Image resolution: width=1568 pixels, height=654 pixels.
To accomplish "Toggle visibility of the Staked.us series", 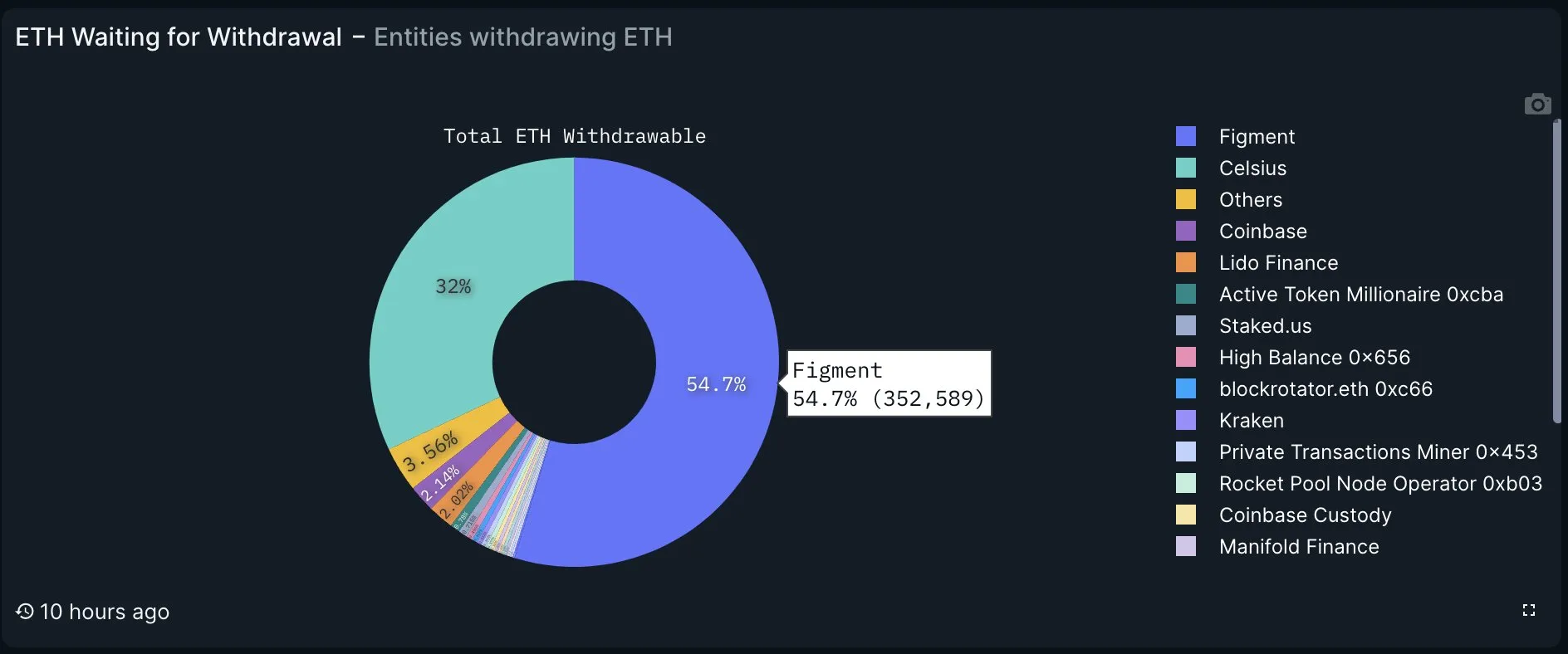I will [x=1264, y=325].
